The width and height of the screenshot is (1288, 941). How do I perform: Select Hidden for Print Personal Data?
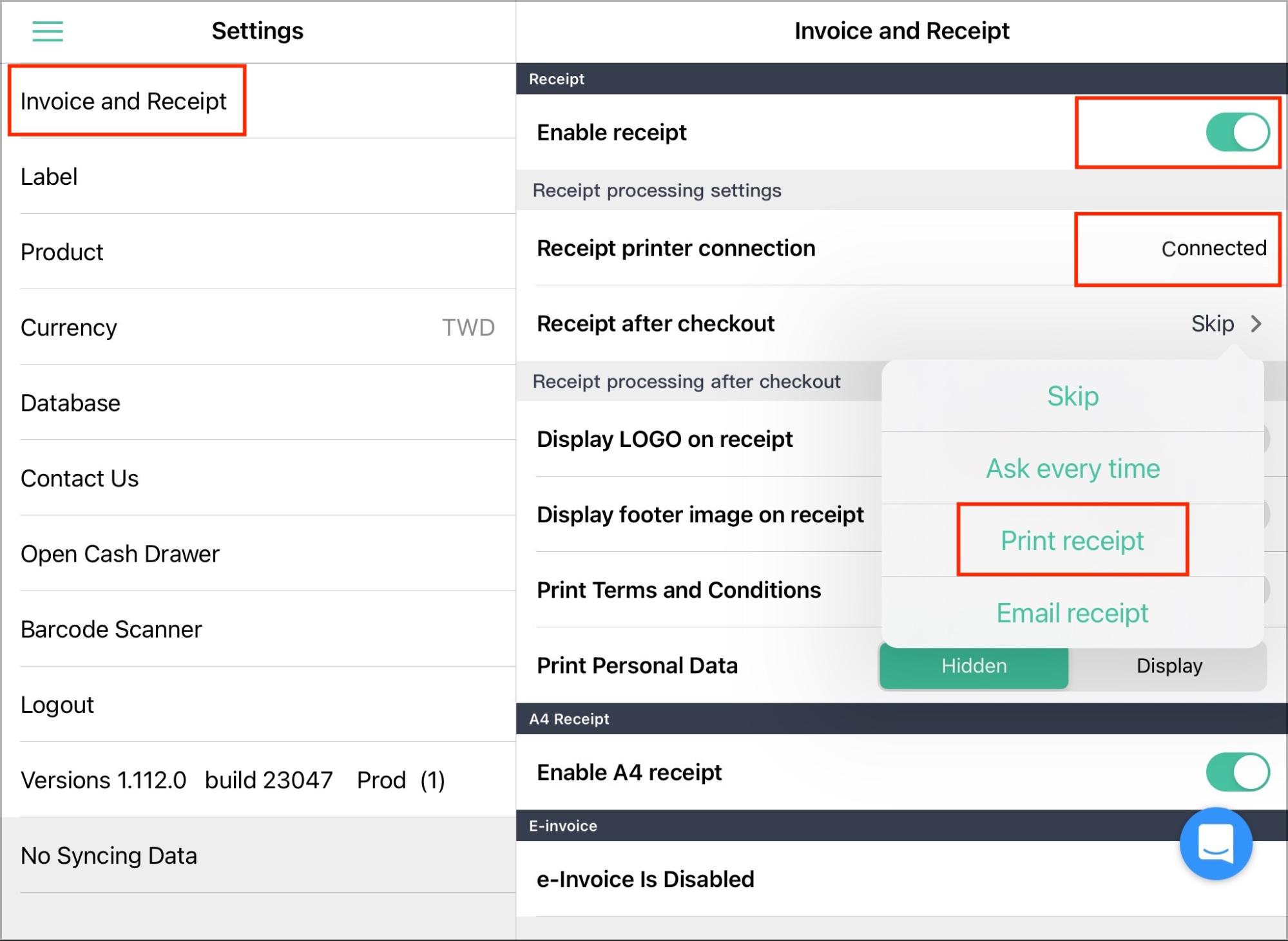pos(974,665)
